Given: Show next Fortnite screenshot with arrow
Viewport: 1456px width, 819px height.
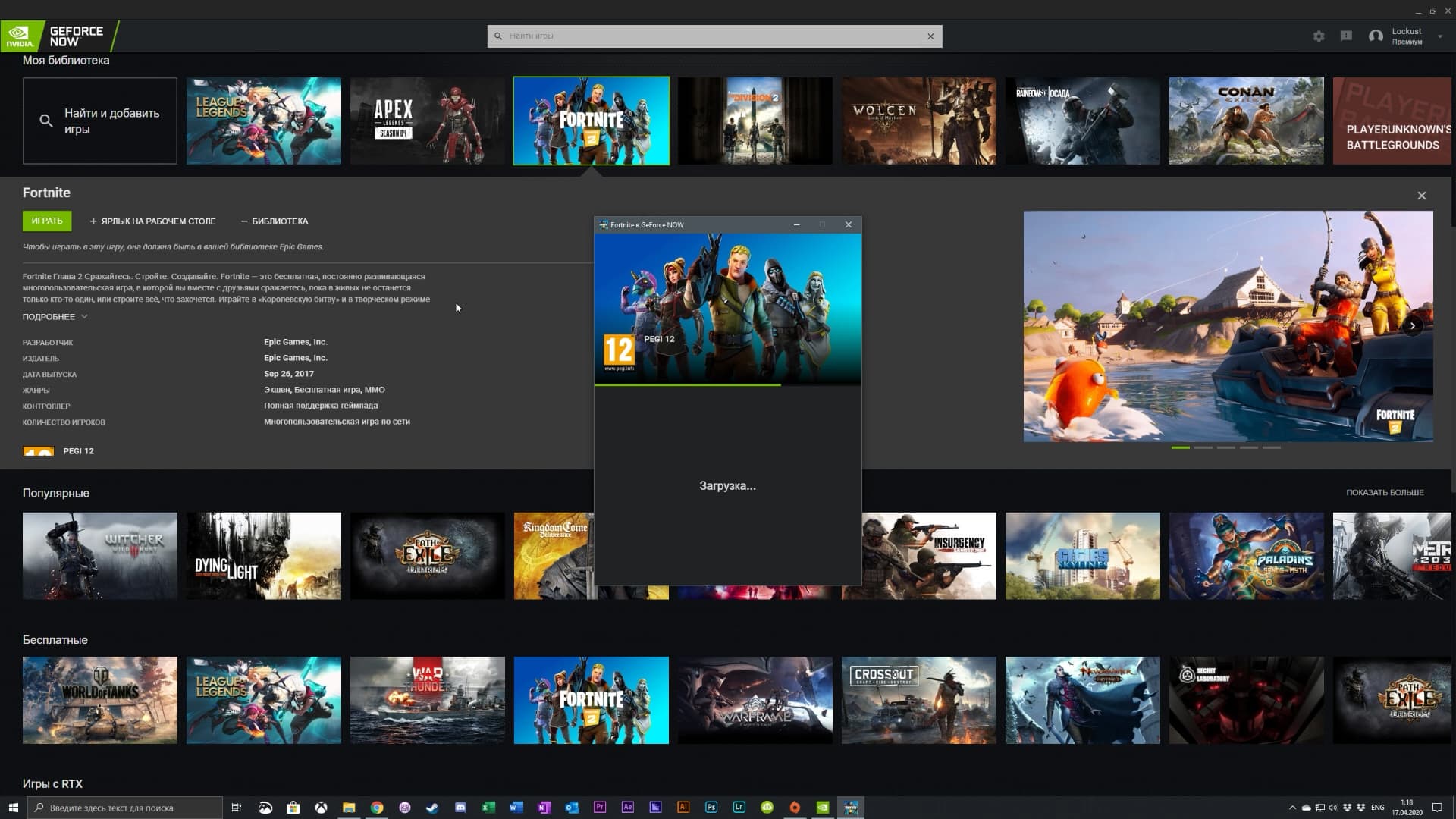Looking at the screenshot, I should (1412, 326).
